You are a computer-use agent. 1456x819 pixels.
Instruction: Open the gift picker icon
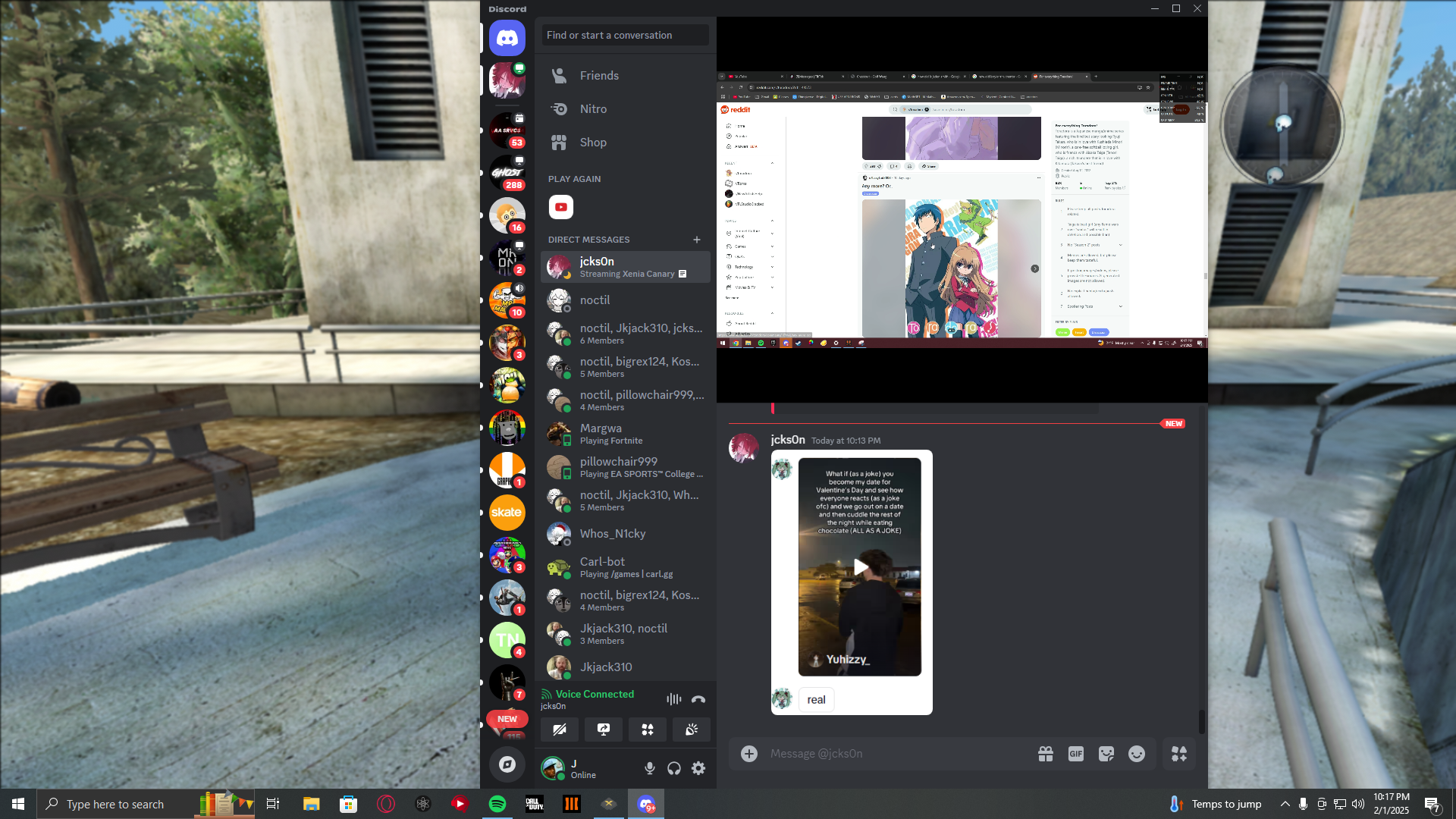click(x=1046, y=754)
